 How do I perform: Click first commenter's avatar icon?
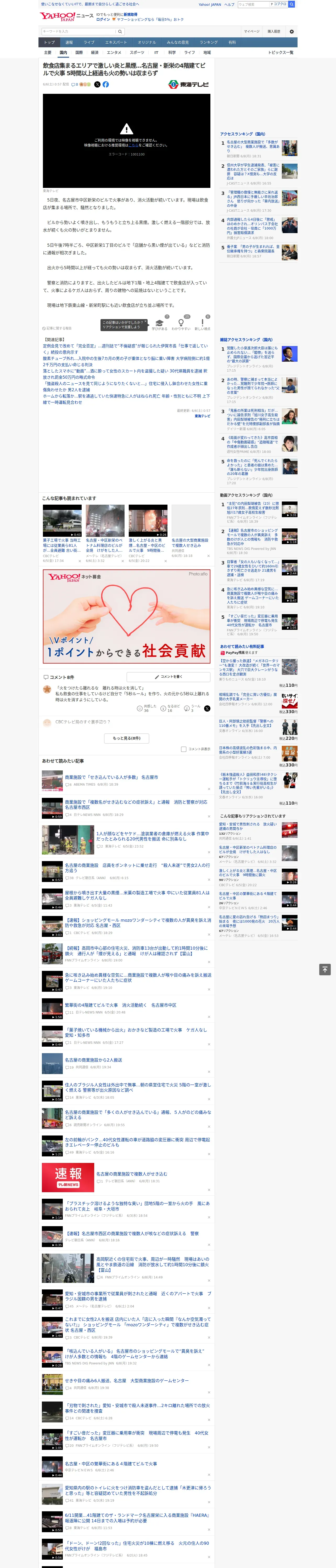pyautogui.click(x=47, y=689)
